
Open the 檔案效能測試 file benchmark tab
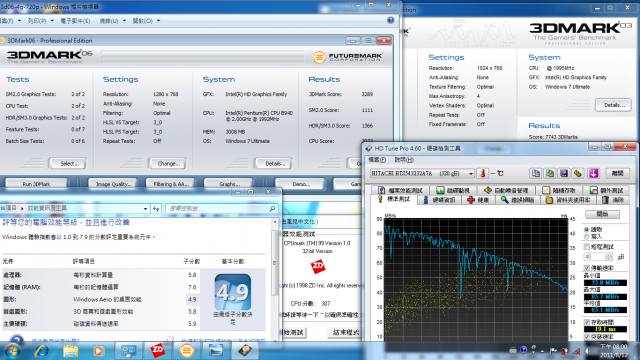(400, 190)
